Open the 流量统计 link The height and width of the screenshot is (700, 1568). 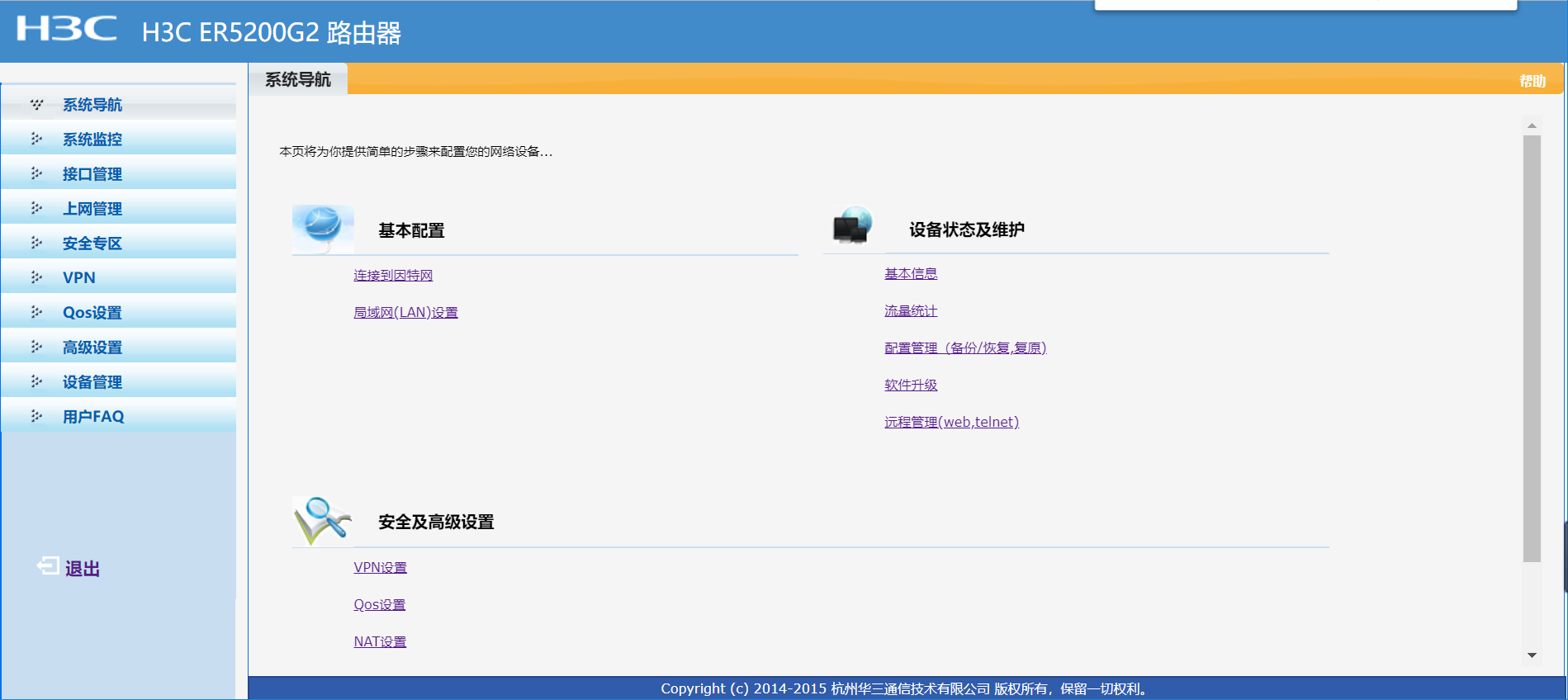point(911,311)
